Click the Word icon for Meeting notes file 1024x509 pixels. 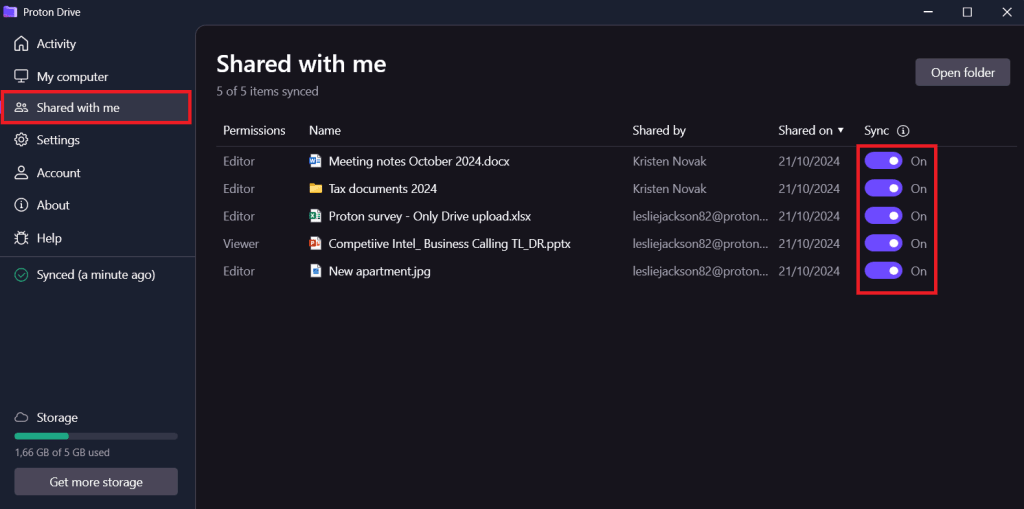tap(315, 161)
